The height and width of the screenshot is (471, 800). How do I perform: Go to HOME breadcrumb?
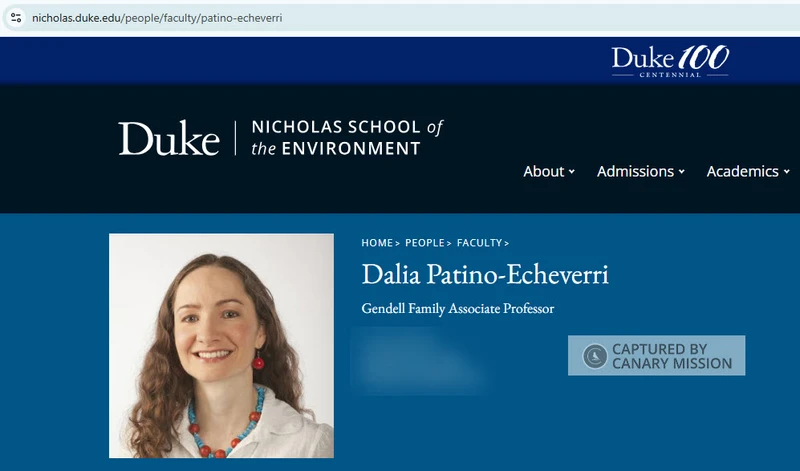tap(377, 243)
